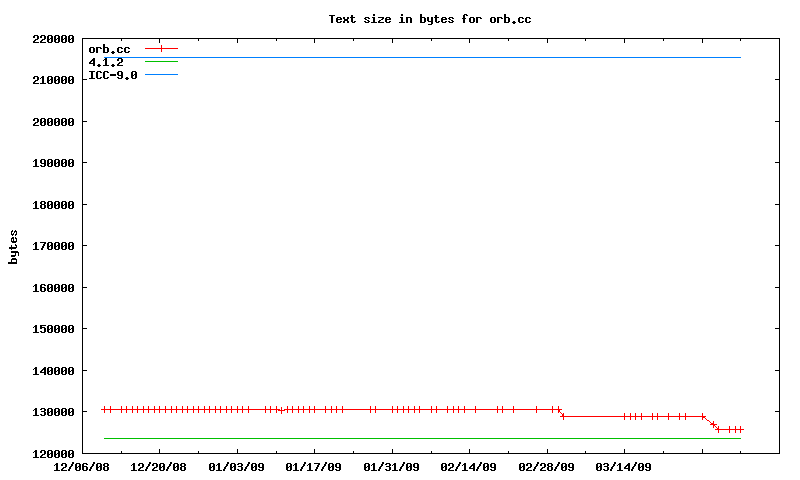Select the 01/03/09 x-axis date label
The height and width of the screenshot is (480, 800).
(237, 467)
